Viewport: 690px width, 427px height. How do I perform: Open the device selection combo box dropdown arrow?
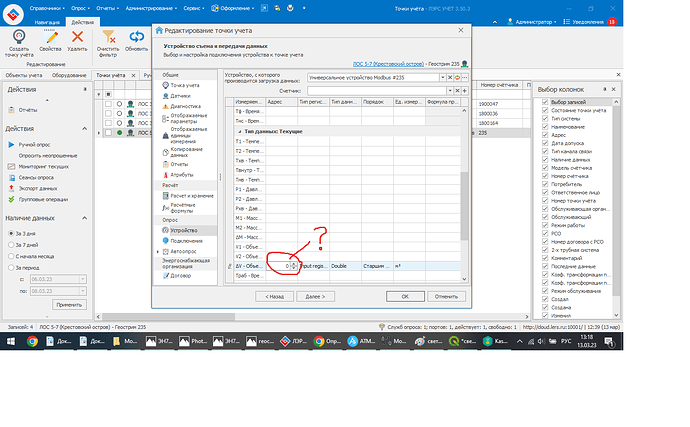442,77
